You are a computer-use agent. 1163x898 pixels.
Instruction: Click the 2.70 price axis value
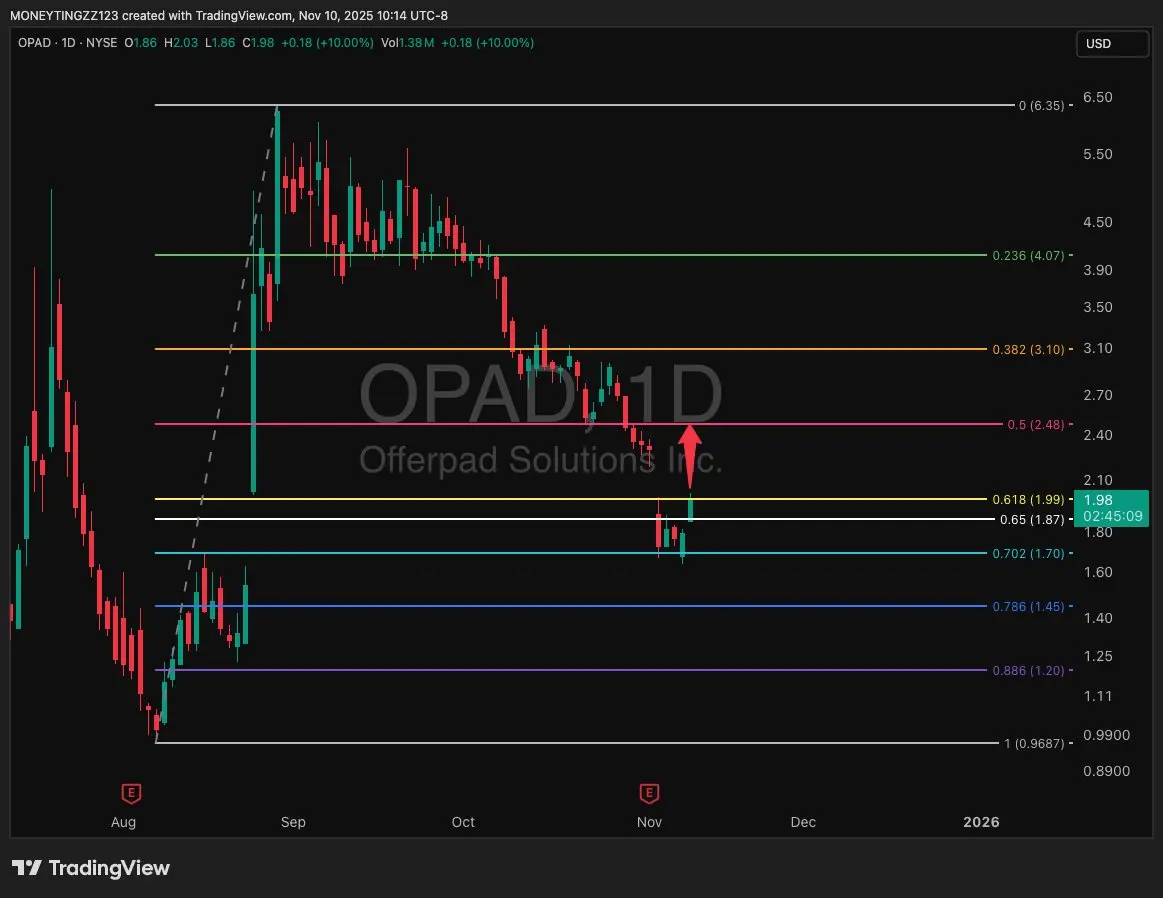pos(1098,395)
